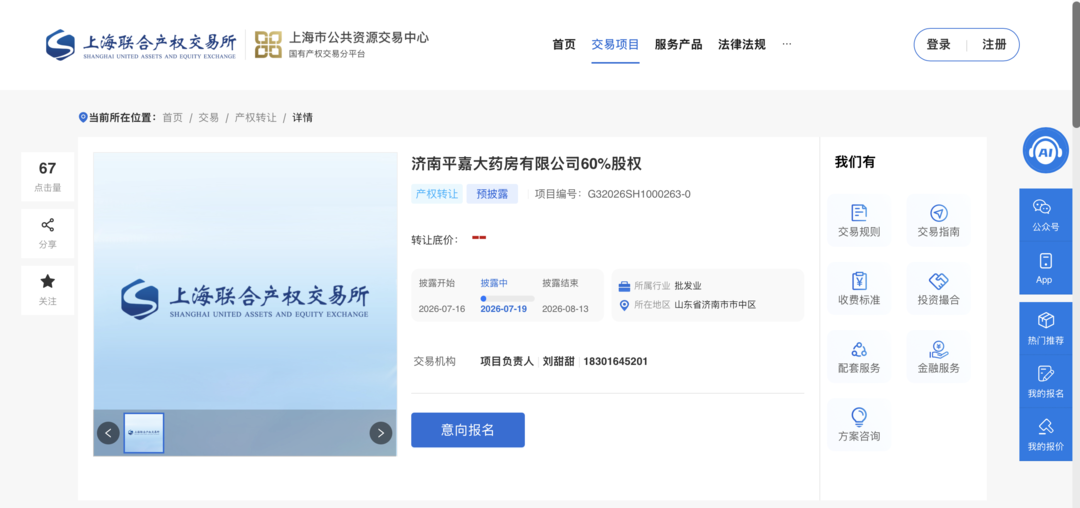Click the disclosure progress bar
This screenshot has width=1080, height=508.
[508, 298]
